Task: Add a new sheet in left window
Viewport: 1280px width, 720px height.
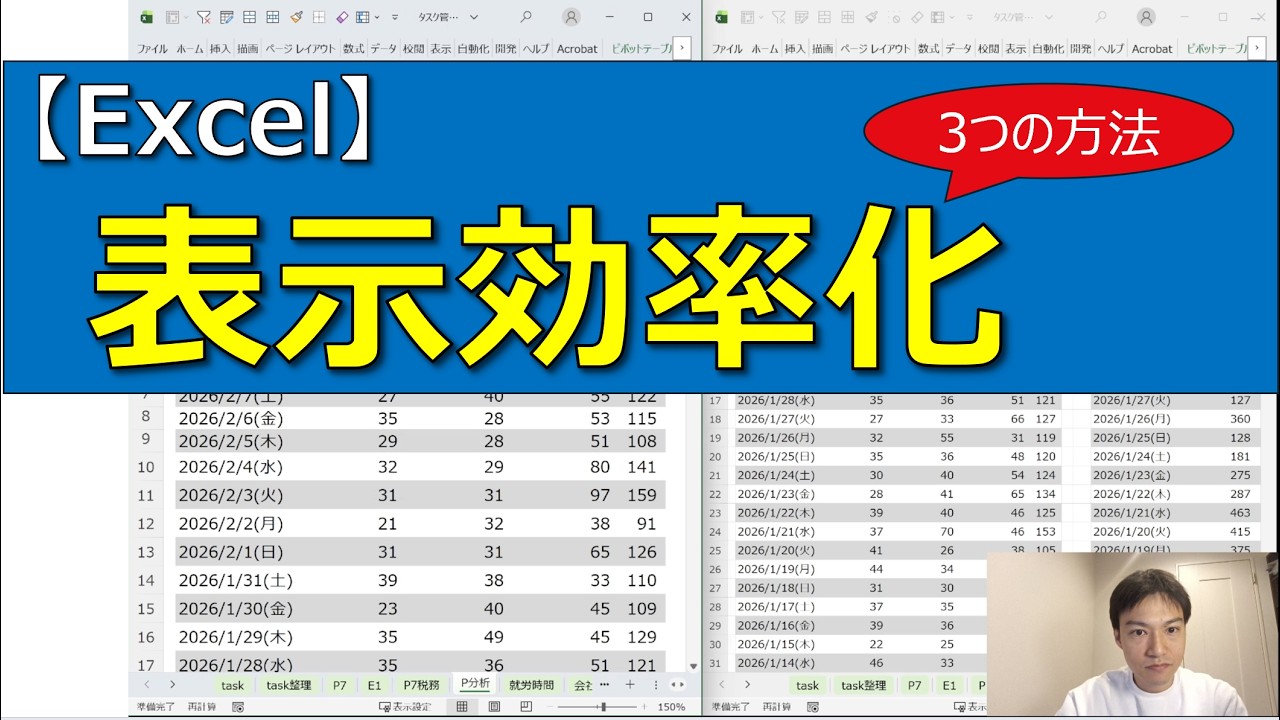Action: click(630, 685)
